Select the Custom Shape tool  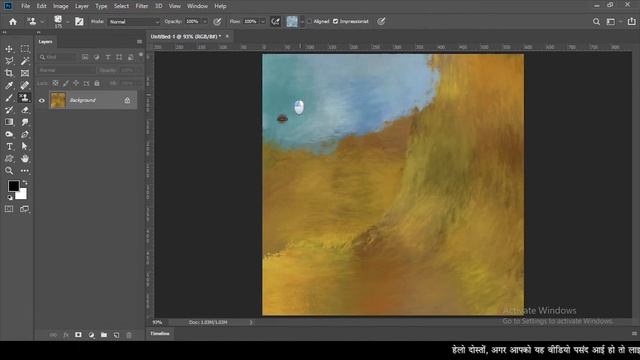click(x=9, y=159)
